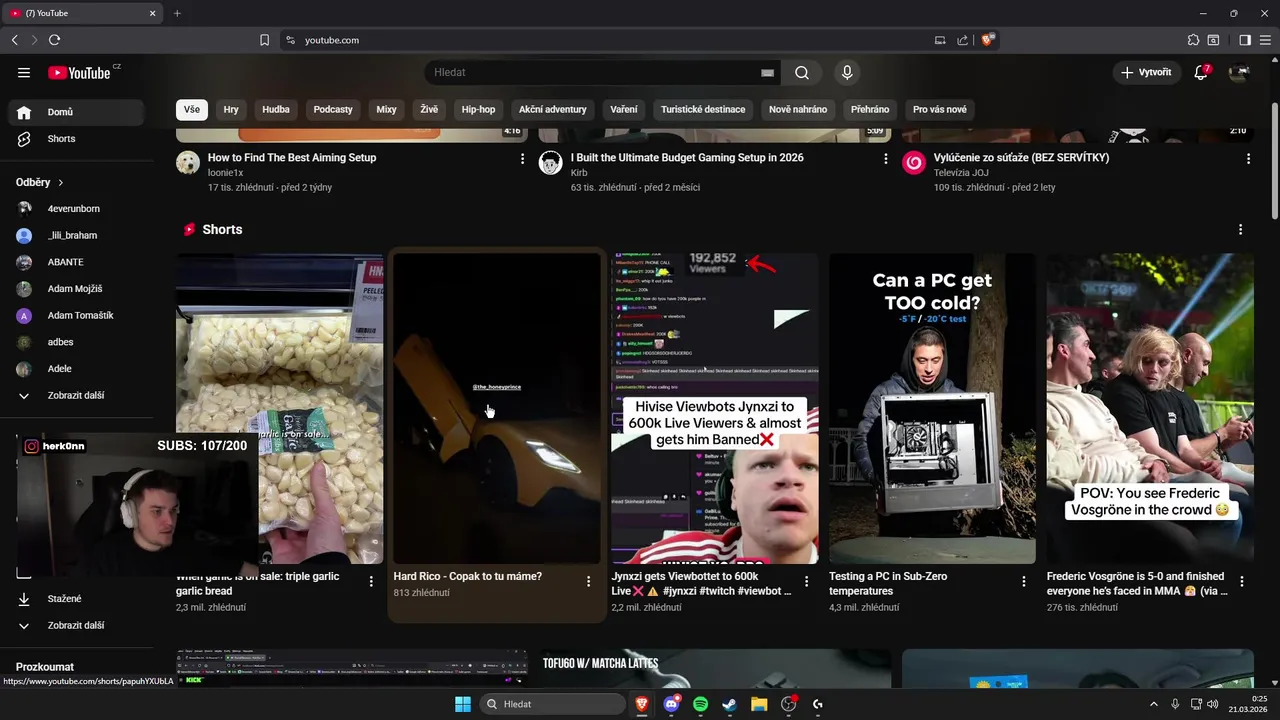Open Stažené downloads in sidebar

[x=75, y=599]
